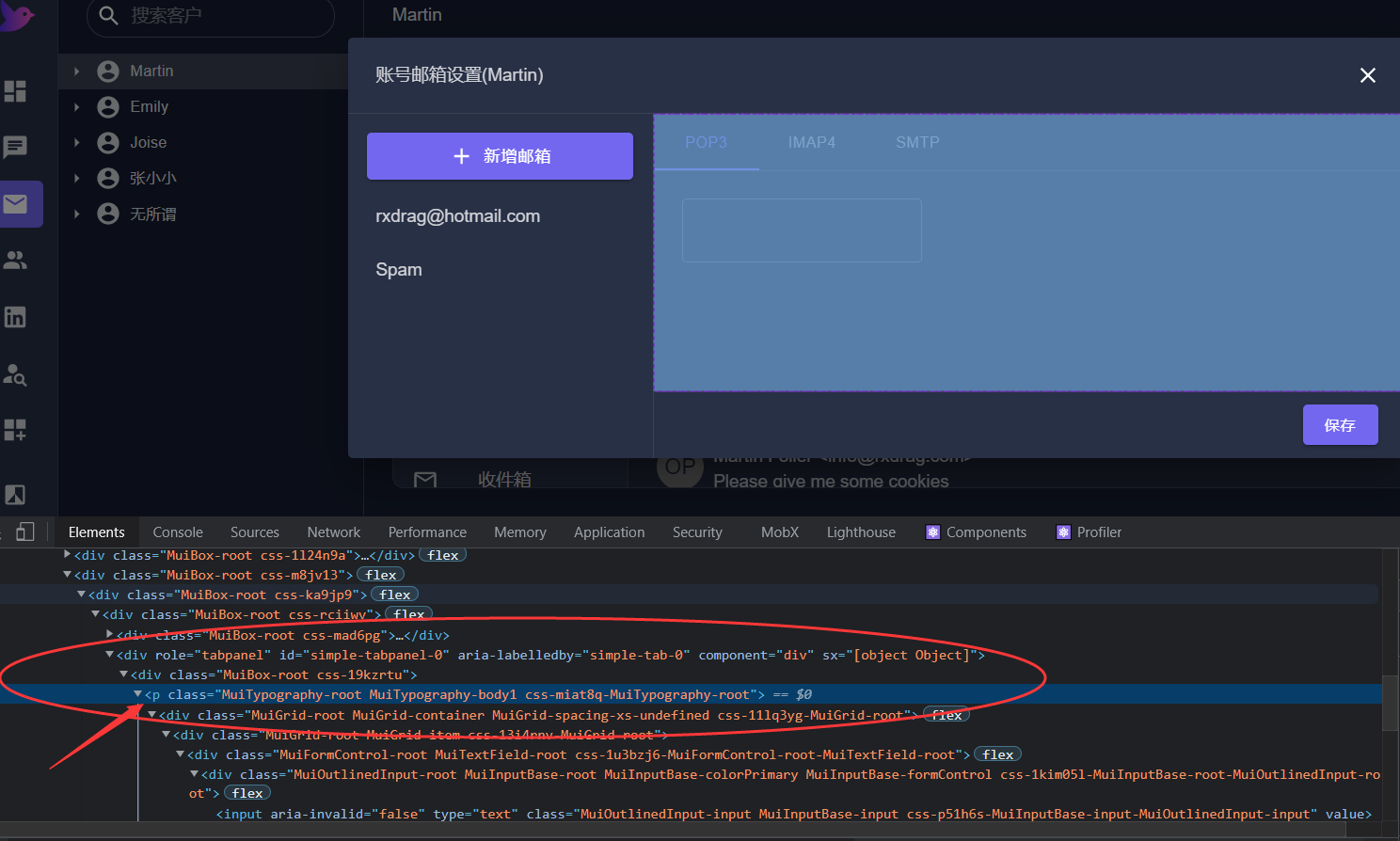
Task: Expand the 张小小 contact entry
Action: [75, 178]
